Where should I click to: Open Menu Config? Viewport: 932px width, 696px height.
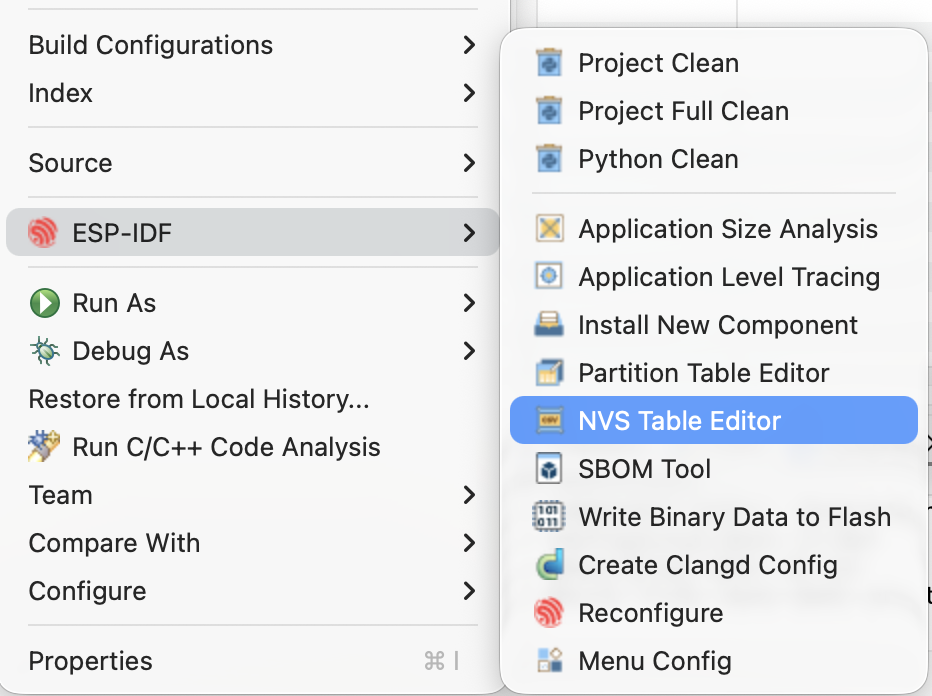point(654,660)
